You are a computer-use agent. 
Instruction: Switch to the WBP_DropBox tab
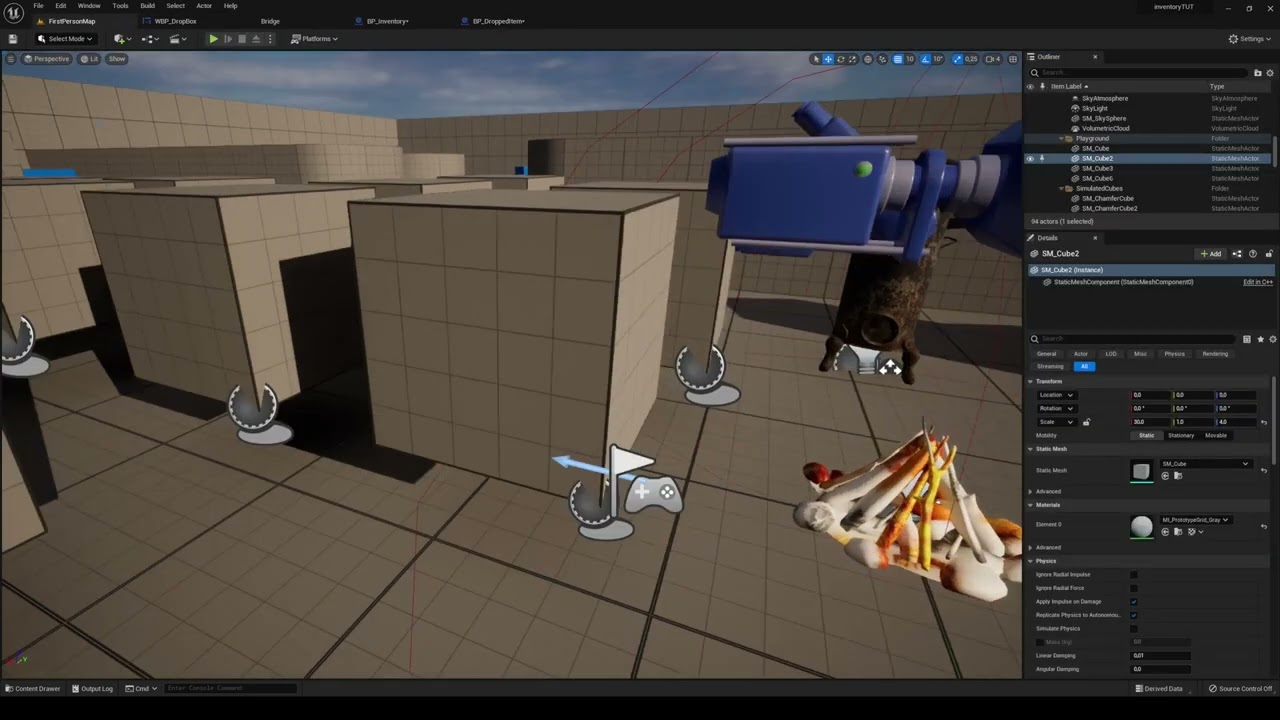coord(176,21)
